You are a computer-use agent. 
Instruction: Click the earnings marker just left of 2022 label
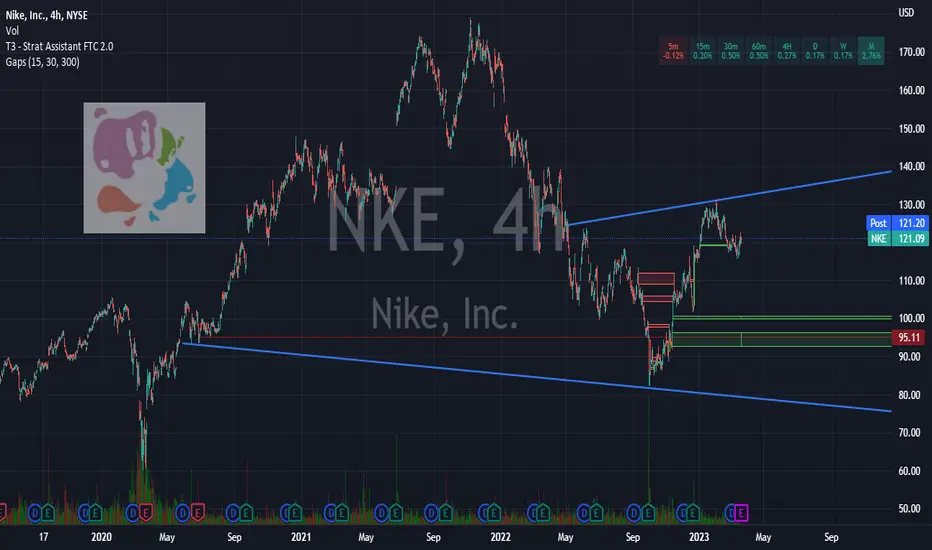(493, 512)
